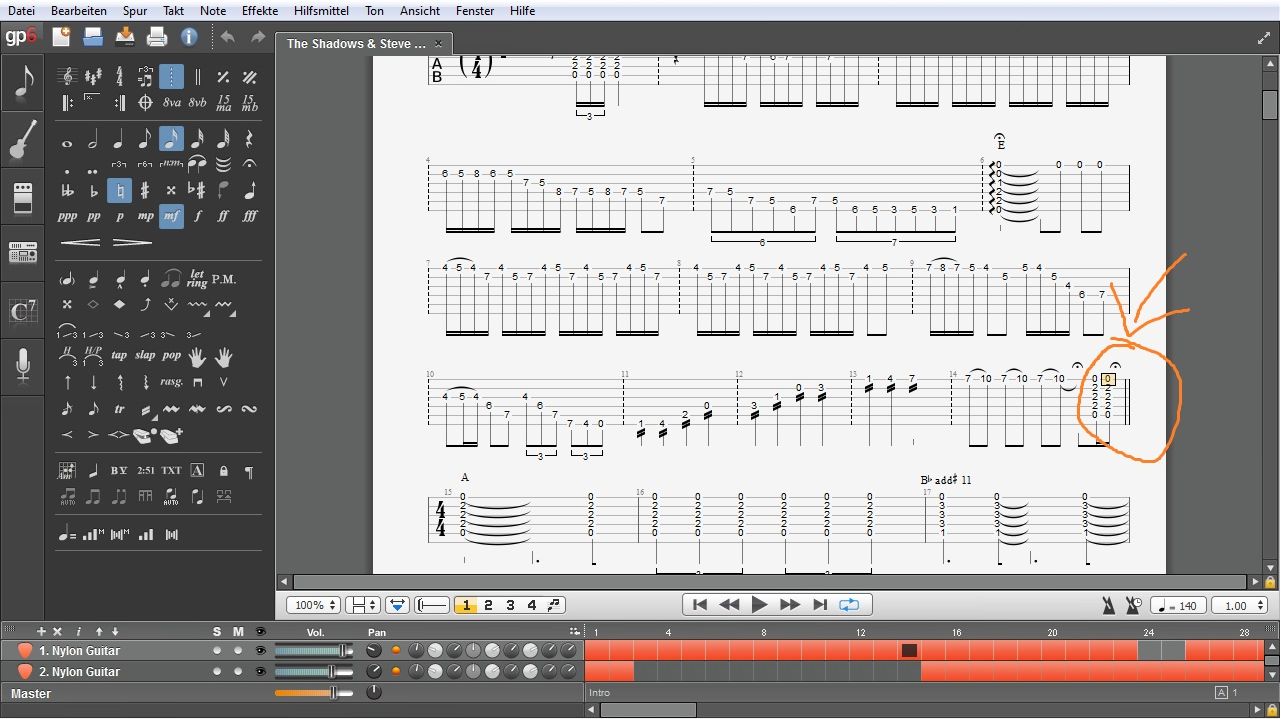The height and width of the screenshot is (719, 1281).
Task: Open the 1.00 relative speed selector
Action: tap(1240, 605)
